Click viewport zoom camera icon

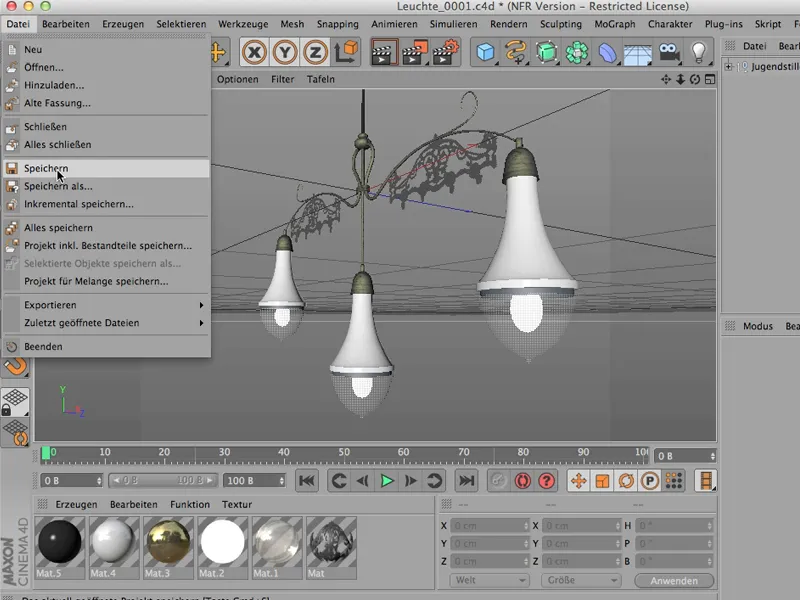pyautogui.click(x=680, y=79)
